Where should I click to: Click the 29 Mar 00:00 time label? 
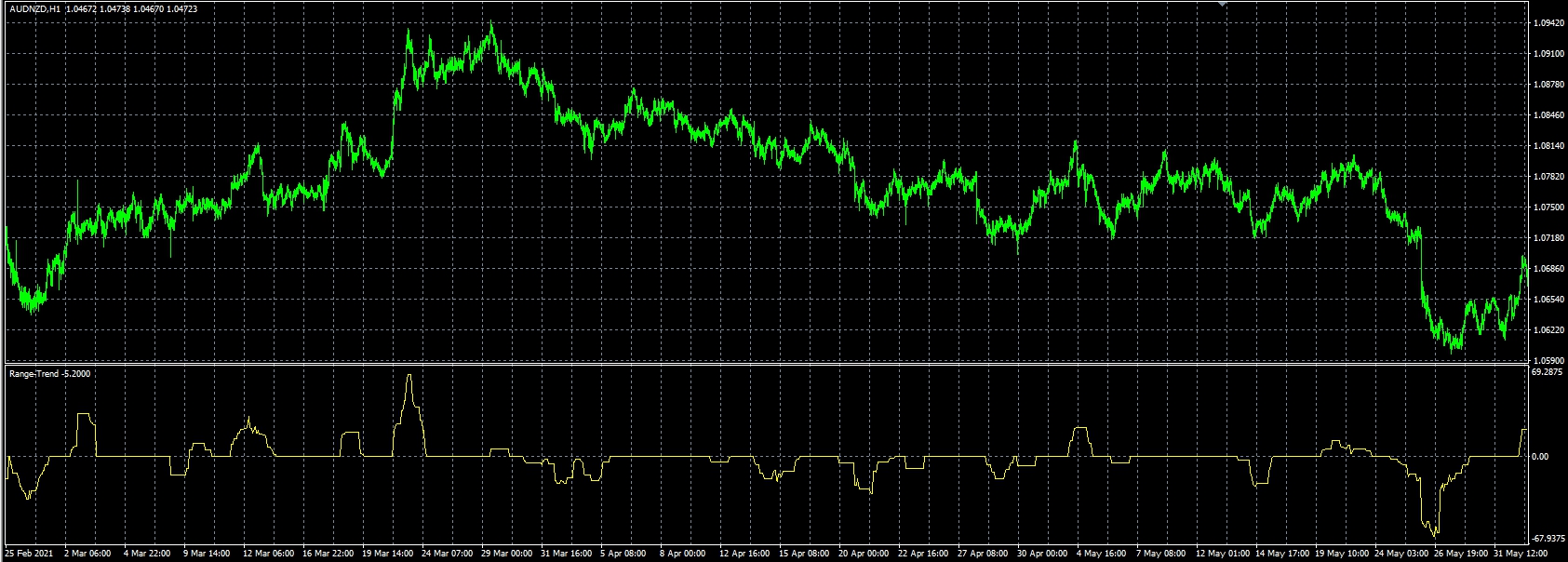[x=508, y=554]
